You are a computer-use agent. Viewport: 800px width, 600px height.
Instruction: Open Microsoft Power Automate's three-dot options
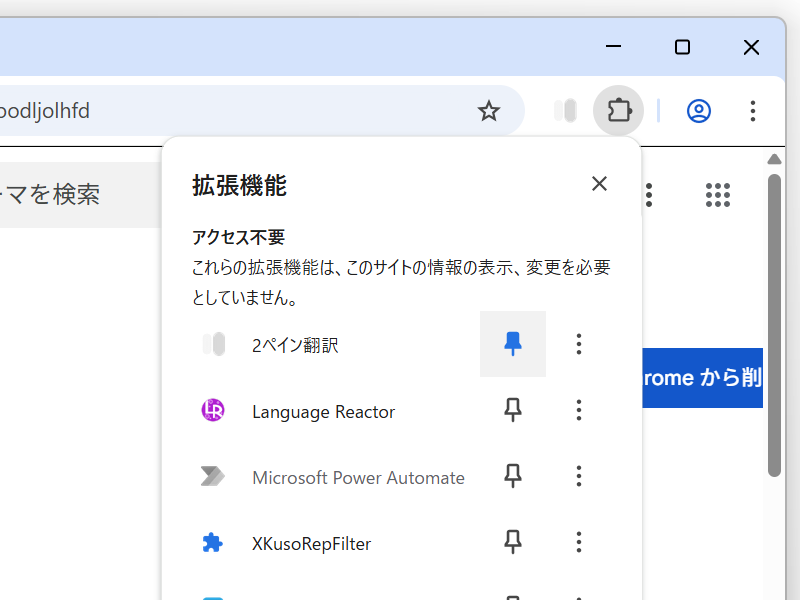coord(578,477)
